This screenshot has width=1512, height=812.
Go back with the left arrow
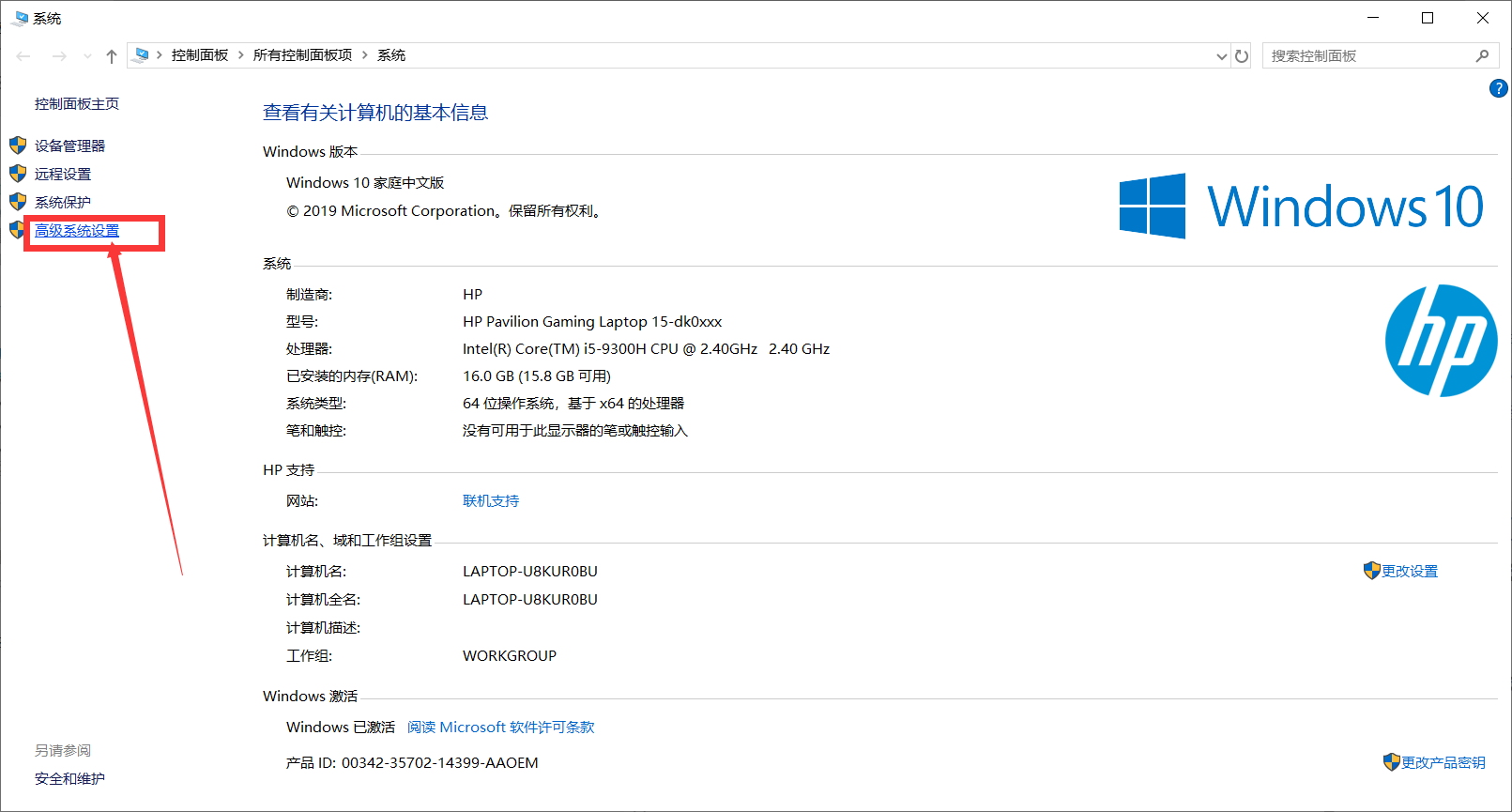click(x=23, y=56)
